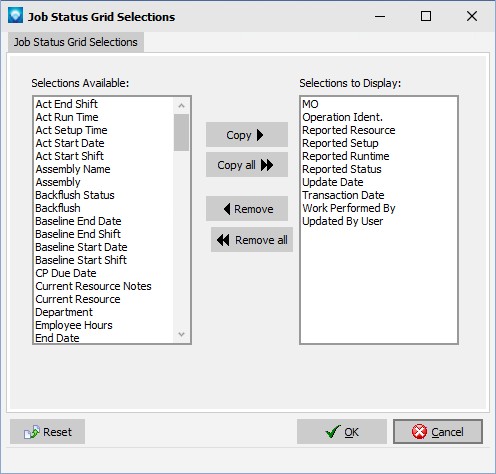Screen dimensions: 496x474
Task: Maximize the Job Status Grid Selections window
Action: click(x=426, y=16)
